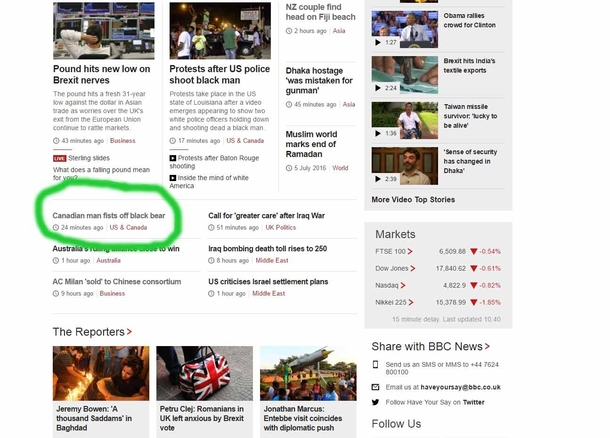Play the Brexit hits India's textile exports video

pos(405,75)
